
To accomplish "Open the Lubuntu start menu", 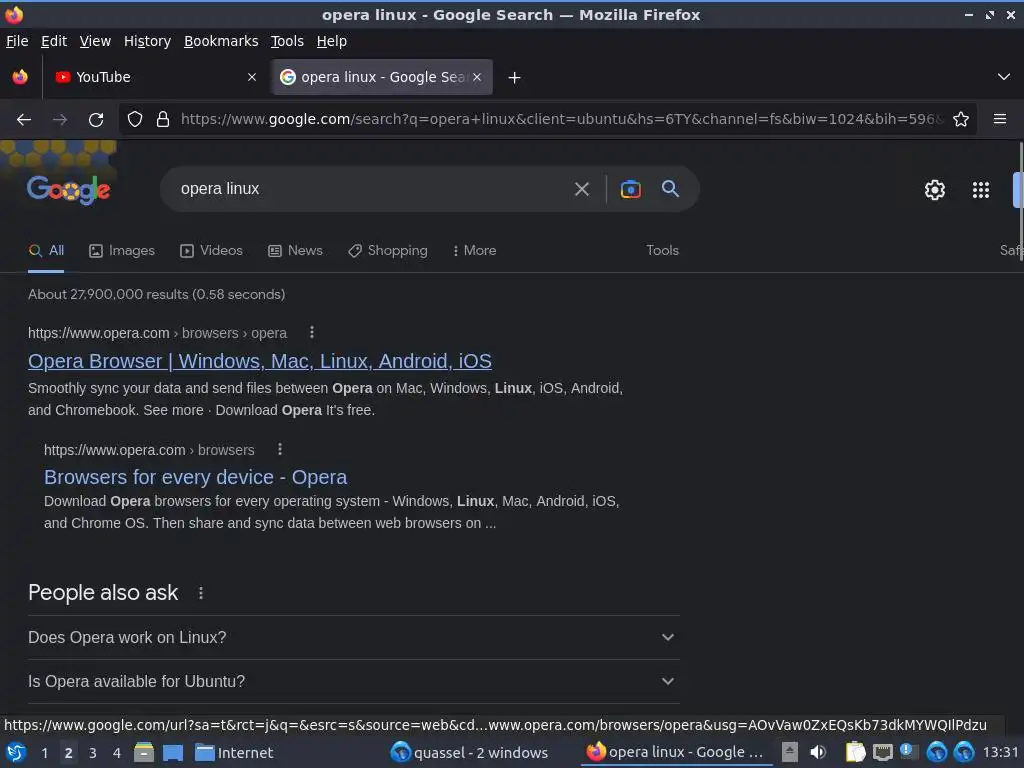I will coord(16,753).
